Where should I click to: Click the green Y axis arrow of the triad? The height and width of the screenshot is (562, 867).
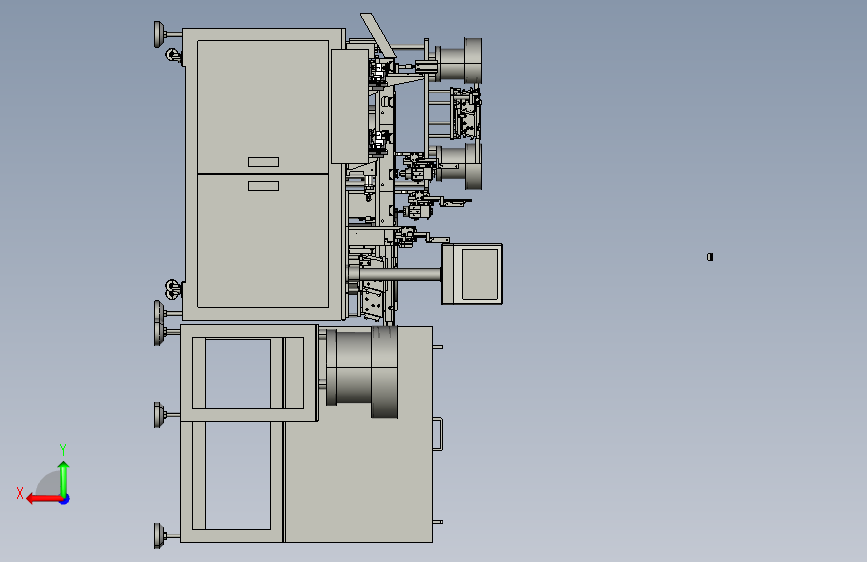[x=64, y=478]
